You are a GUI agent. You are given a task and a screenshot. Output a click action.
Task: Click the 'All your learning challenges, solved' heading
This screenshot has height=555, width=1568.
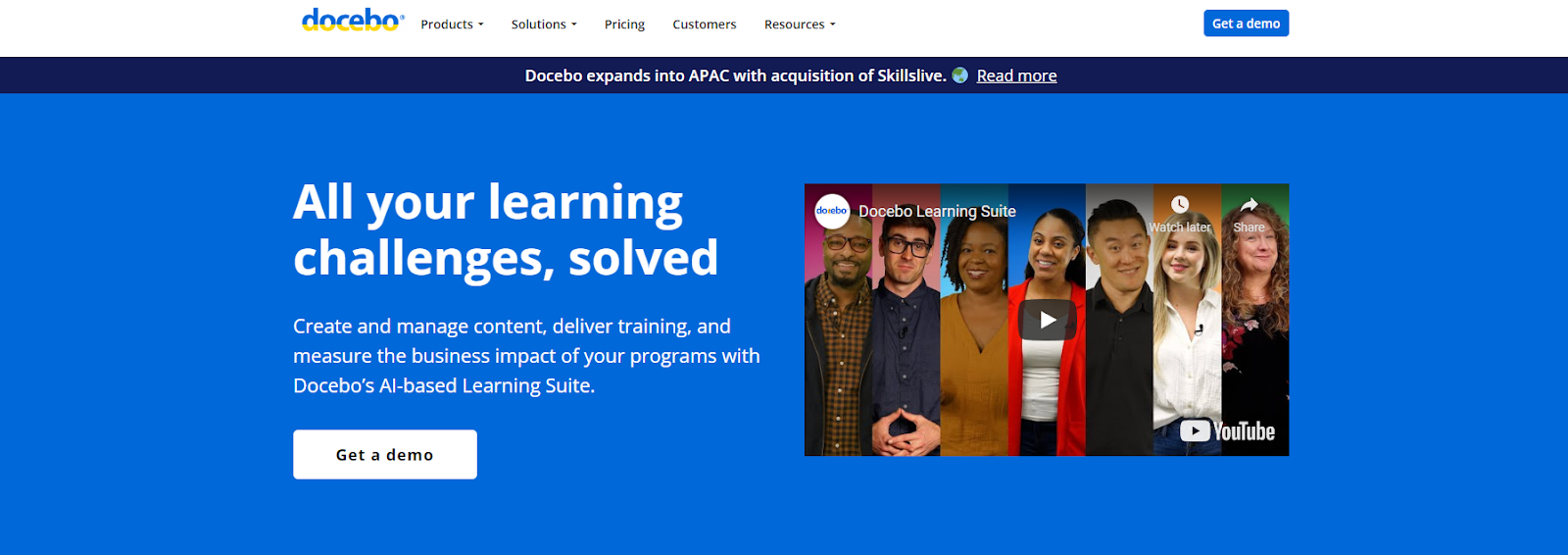pos(506,230)
